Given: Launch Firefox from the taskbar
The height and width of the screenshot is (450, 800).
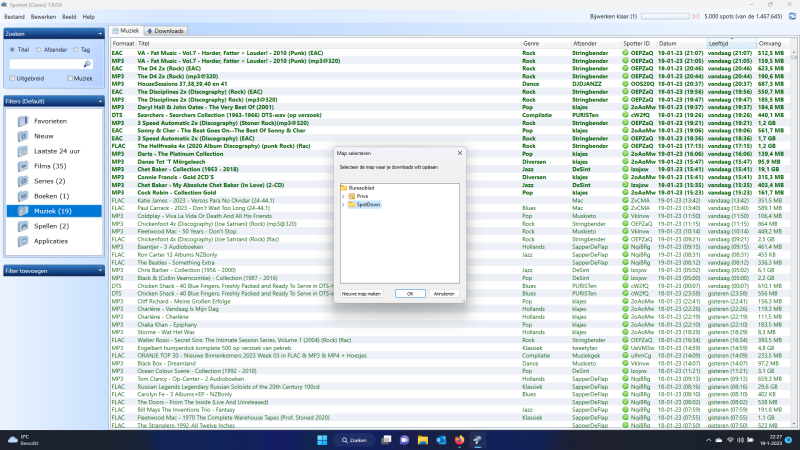Looking at the screenshot, I should click(458, 439).
